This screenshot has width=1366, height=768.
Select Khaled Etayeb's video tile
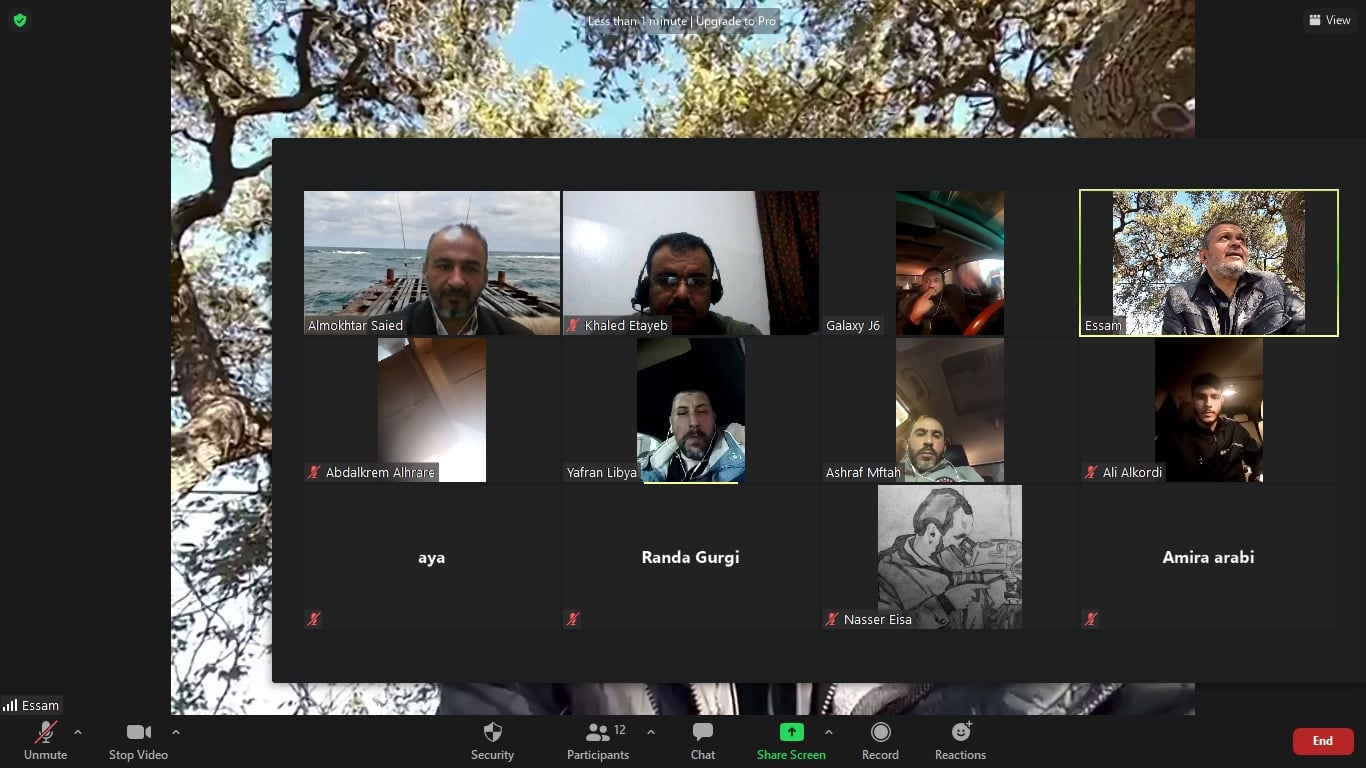pos(690,262)
